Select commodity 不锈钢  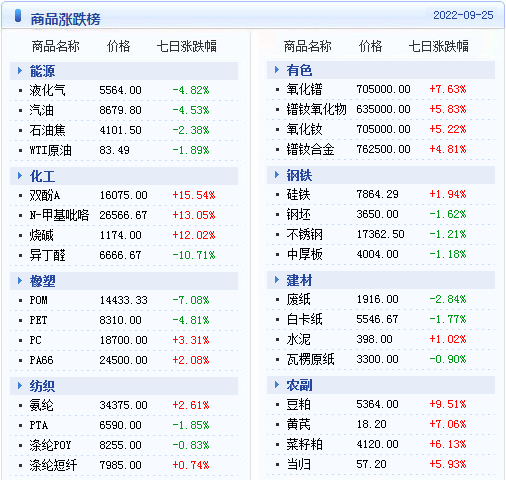pyautogui.click(x=304, y=234)
